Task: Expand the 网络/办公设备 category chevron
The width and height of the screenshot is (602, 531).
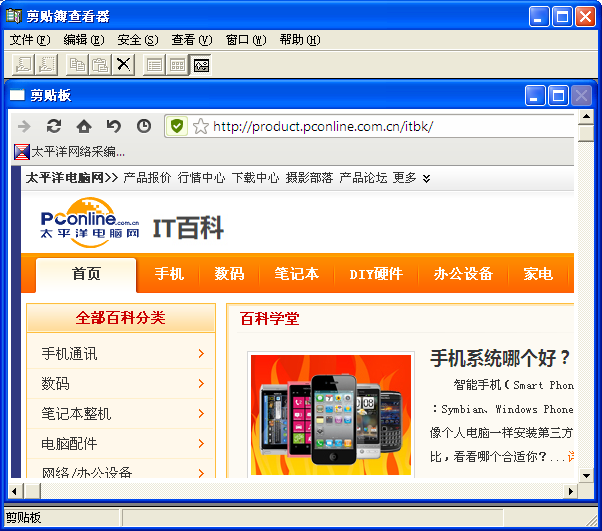Action: [x=201, y=473]
